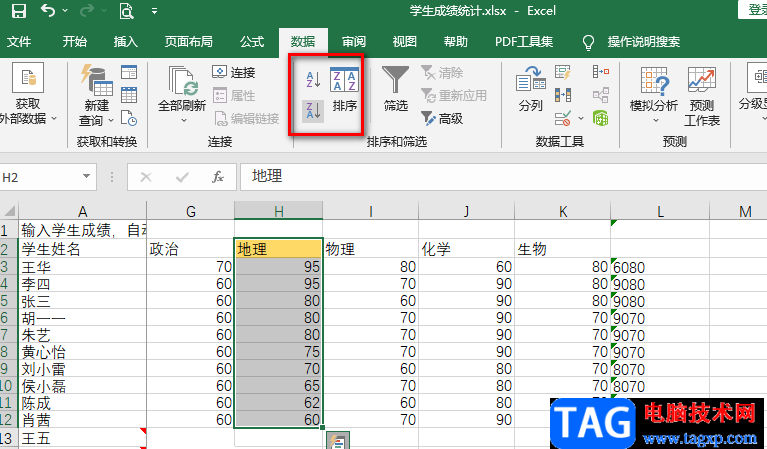Open the PDF工具集 ribbon tab
Viewport: 767px width, 449px height.
[x=524, y=42]
